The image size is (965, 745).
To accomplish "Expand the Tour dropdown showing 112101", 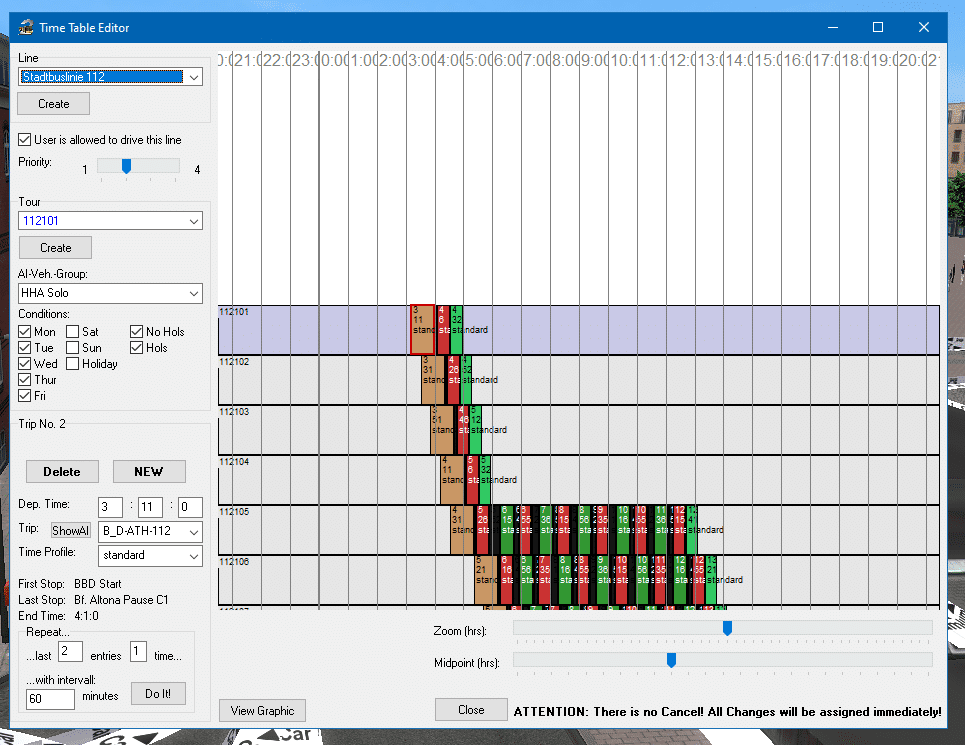I will (110, 221).
